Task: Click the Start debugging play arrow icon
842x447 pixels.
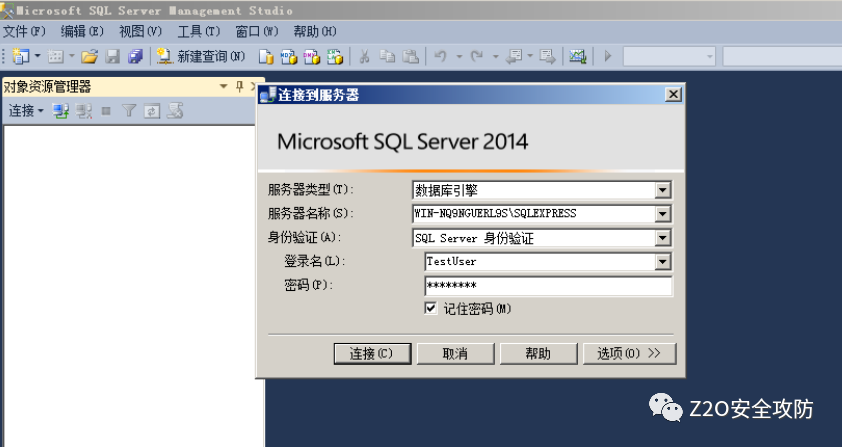Action: pos(608,56)
